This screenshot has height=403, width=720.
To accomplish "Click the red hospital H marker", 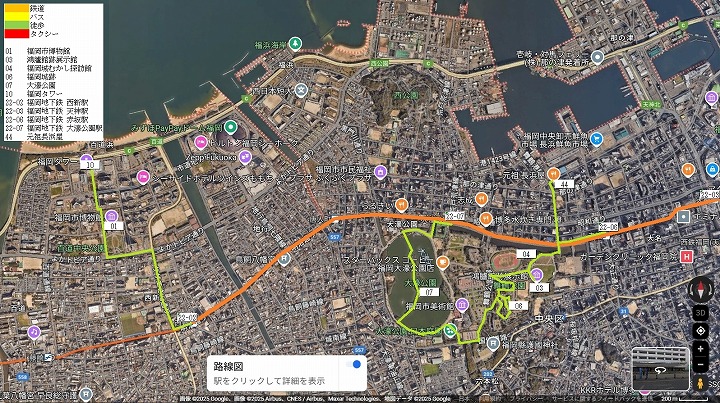I will [687, 257].
